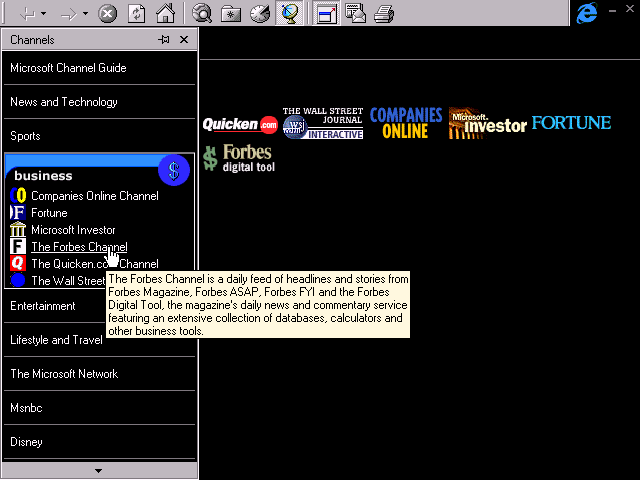Open the Mail toolbar icon
This screenshot has height=480, width=640.
(355, 14)
